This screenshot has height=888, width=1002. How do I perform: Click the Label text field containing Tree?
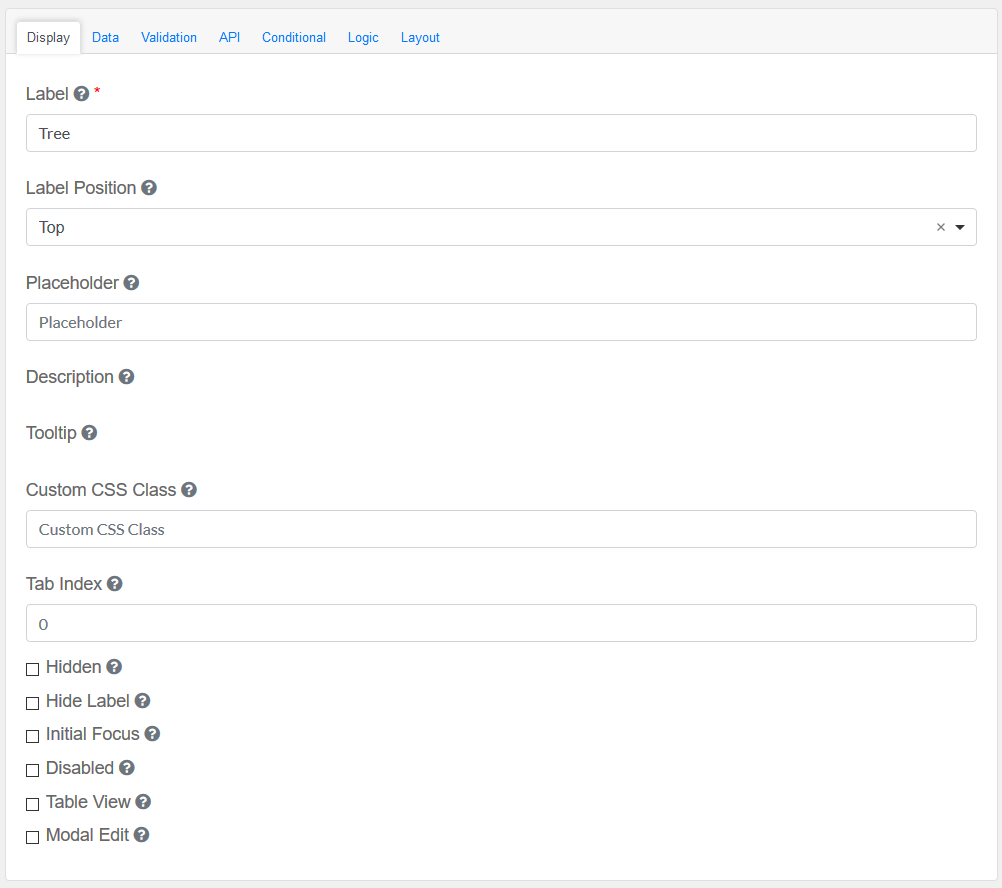pyautogui.click(x=500, y=133)
